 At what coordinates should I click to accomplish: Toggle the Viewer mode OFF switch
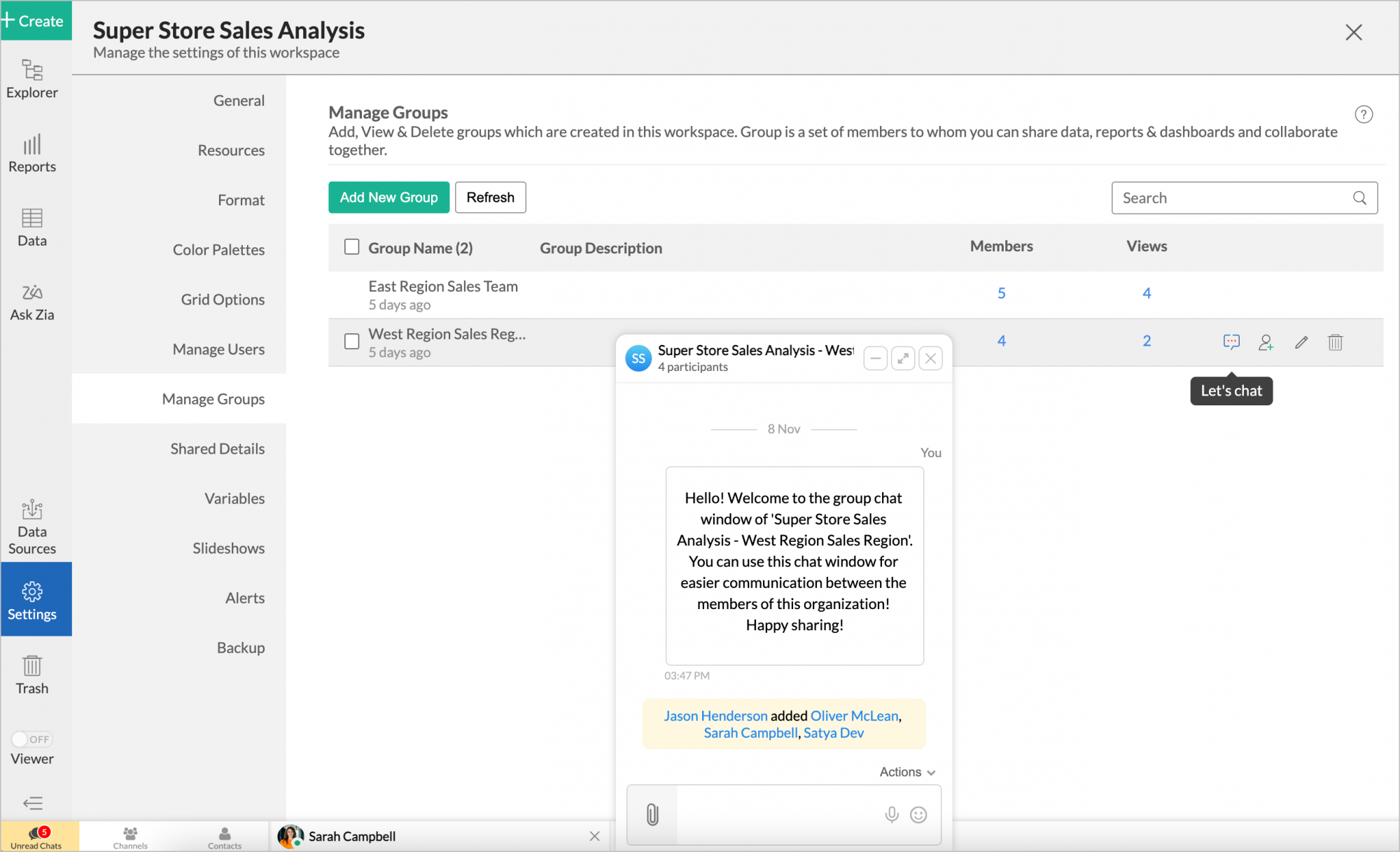(32, 739)
